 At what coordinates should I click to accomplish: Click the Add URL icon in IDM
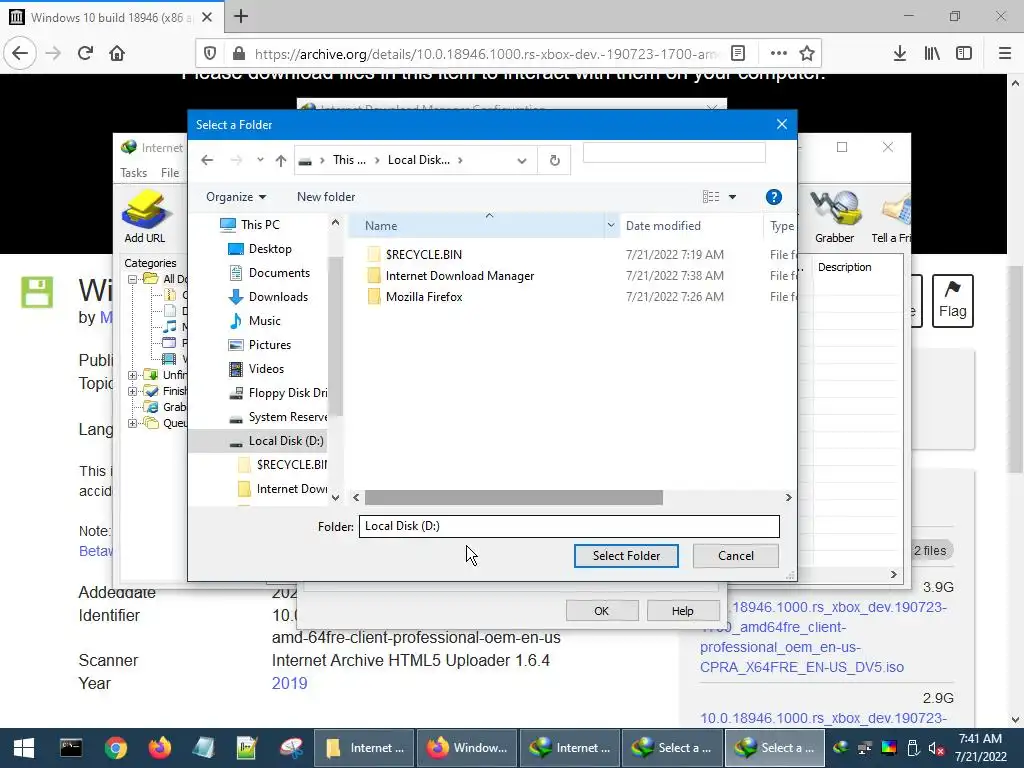point(144,217)
